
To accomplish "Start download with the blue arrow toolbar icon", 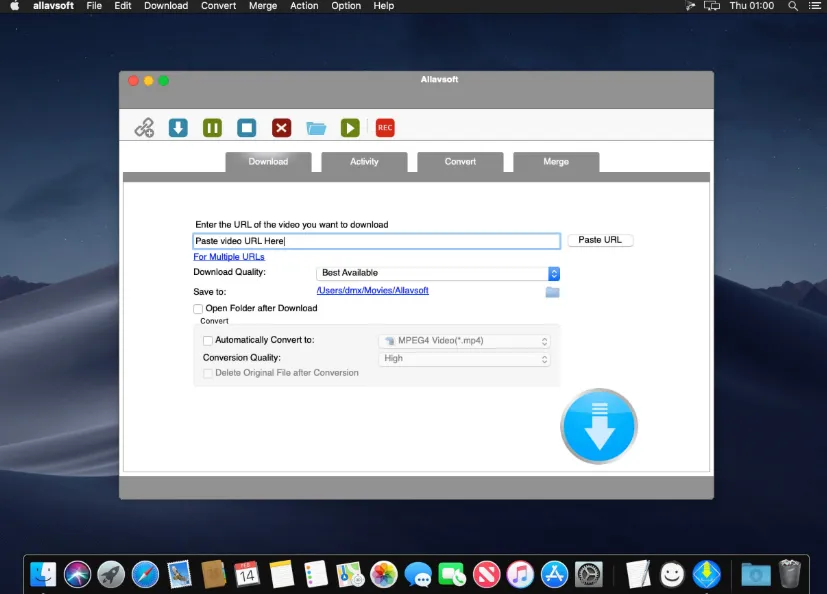I will tap(178, 128).
